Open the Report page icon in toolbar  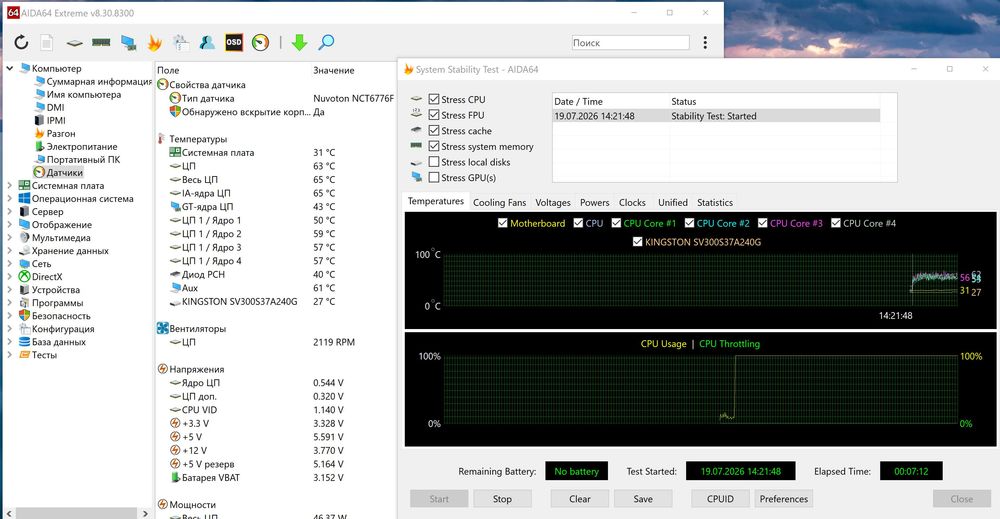coord(47,43)
